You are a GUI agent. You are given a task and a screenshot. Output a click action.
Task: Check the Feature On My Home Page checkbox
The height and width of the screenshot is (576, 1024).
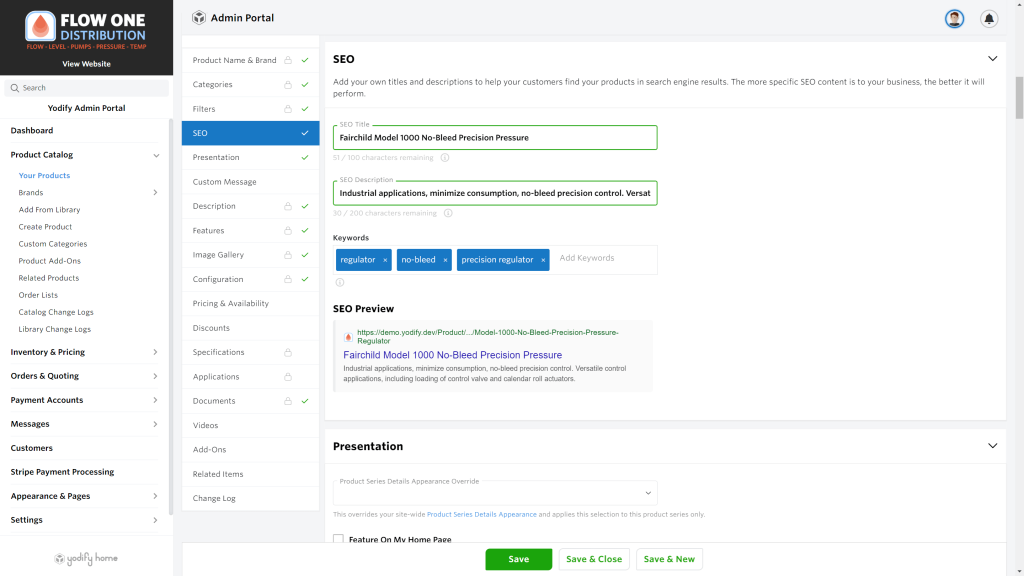tap(338, 539)
